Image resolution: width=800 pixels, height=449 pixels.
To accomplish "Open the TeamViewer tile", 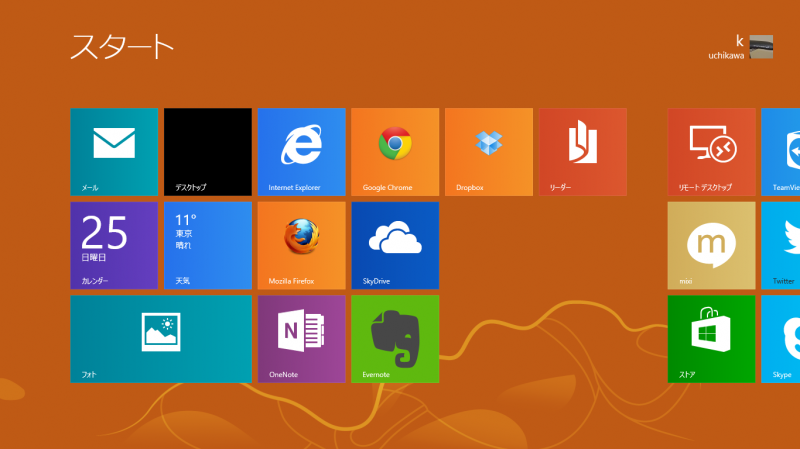I will click(x=781, y=152).
